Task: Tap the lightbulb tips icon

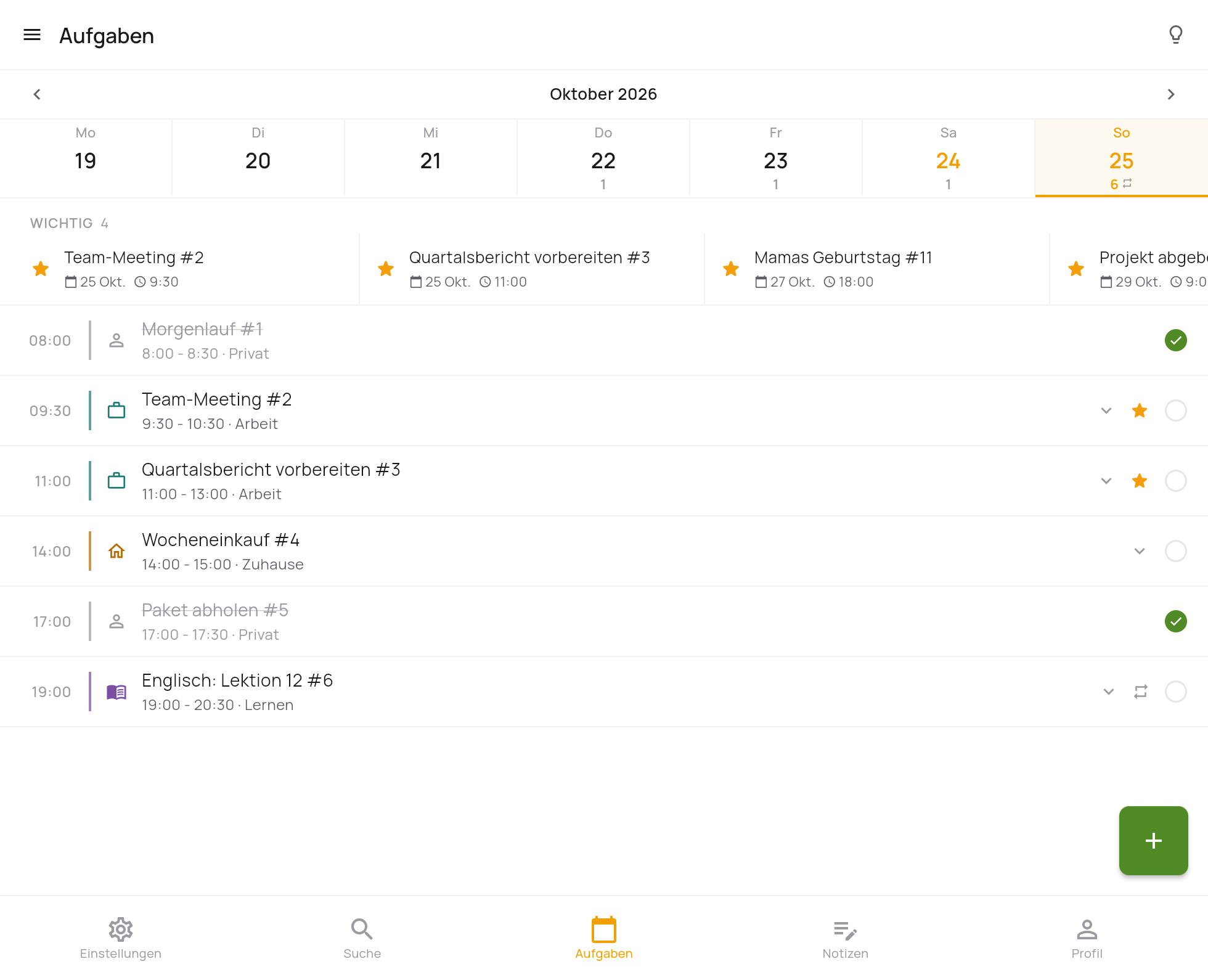Action: pos(1175,35)
